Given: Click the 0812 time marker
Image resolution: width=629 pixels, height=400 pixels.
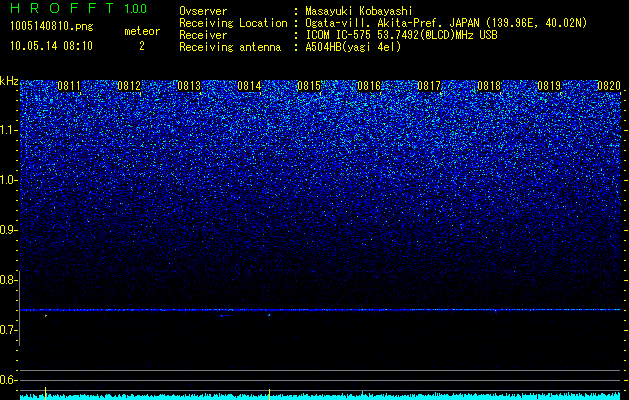Looking at the screenshot, I should [x=129, y=86].
